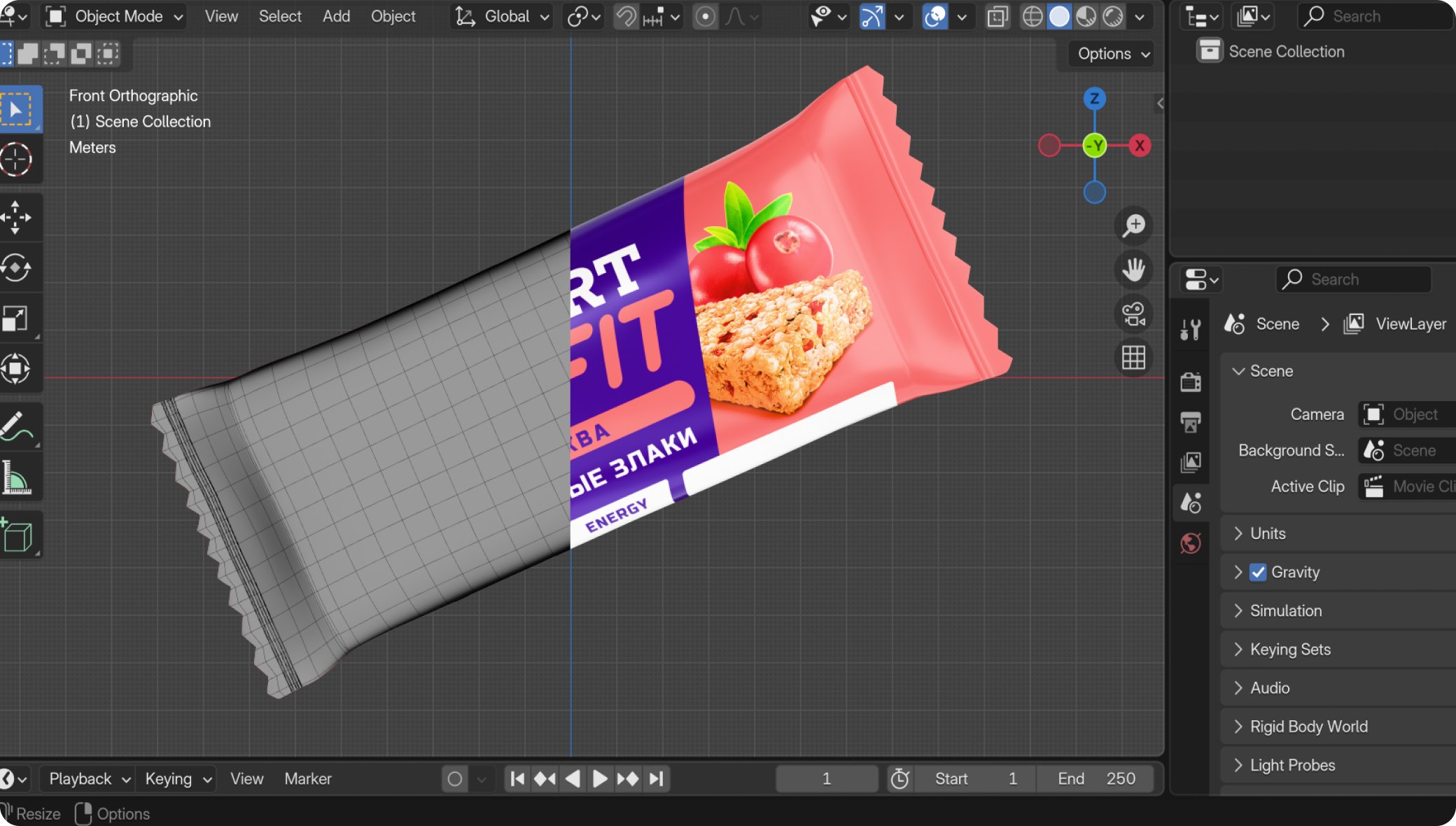This screenshot has width=1456, height=826.
Task: Expand the Units panel
Action: pos(1268,533)
